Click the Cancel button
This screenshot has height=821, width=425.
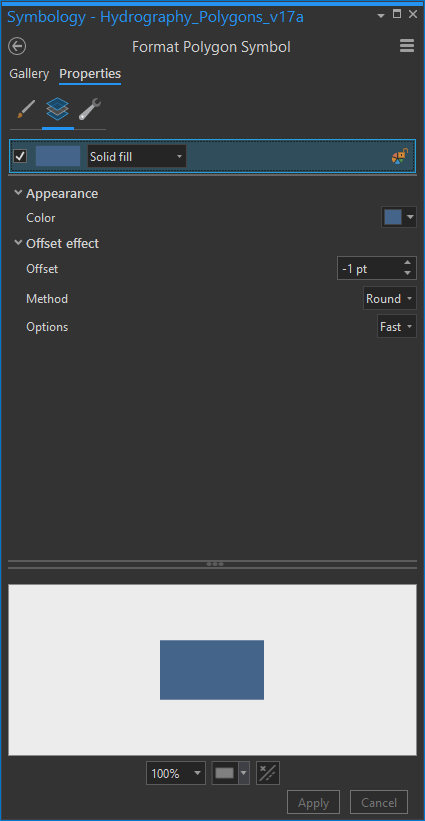tap(378, 802)
